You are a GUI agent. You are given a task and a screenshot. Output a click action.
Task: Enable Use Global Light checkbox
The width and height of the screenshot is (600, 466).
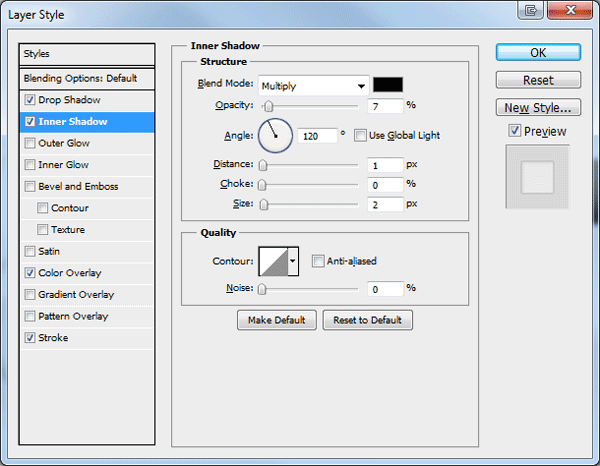[x=360, y=135]
